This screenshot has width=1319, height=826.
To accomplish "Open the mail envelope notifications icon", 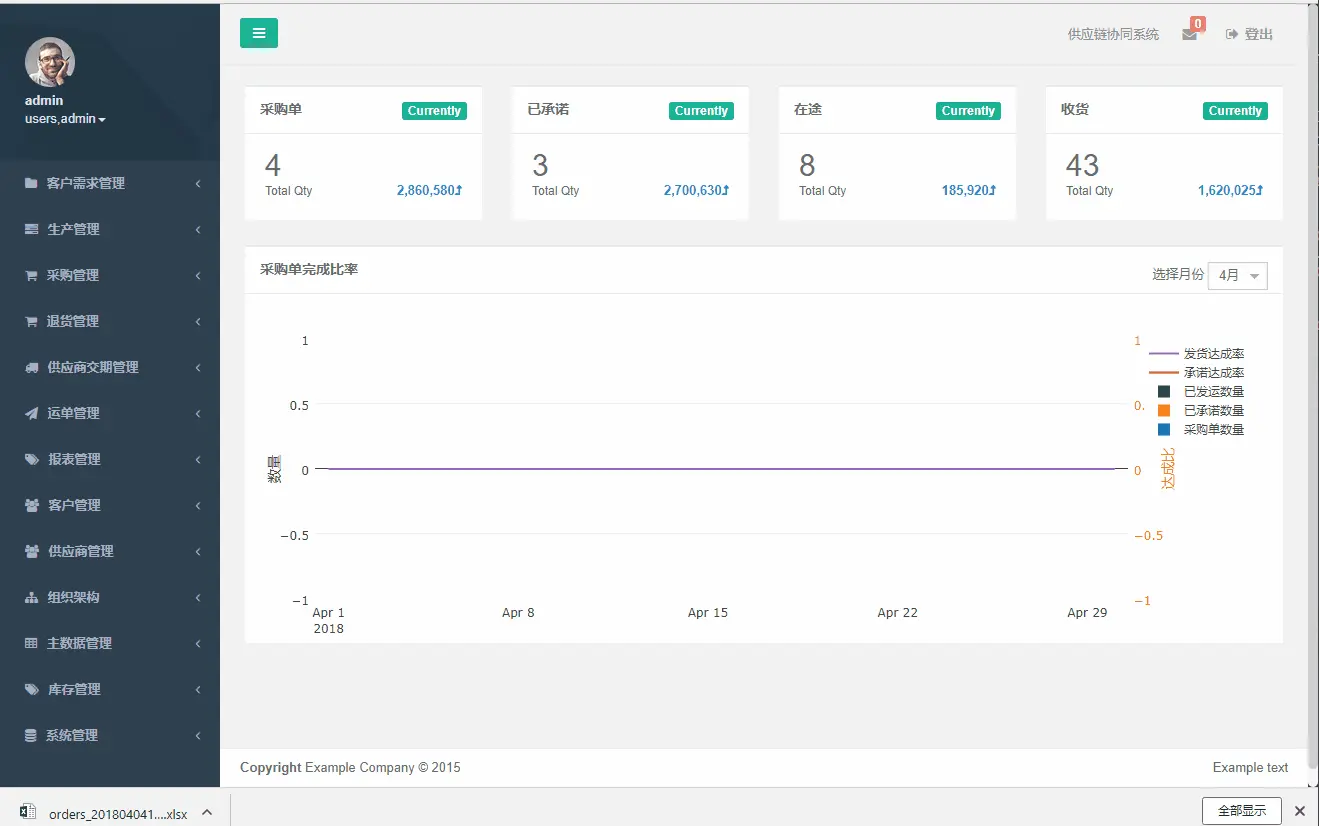I will 1189,34.
